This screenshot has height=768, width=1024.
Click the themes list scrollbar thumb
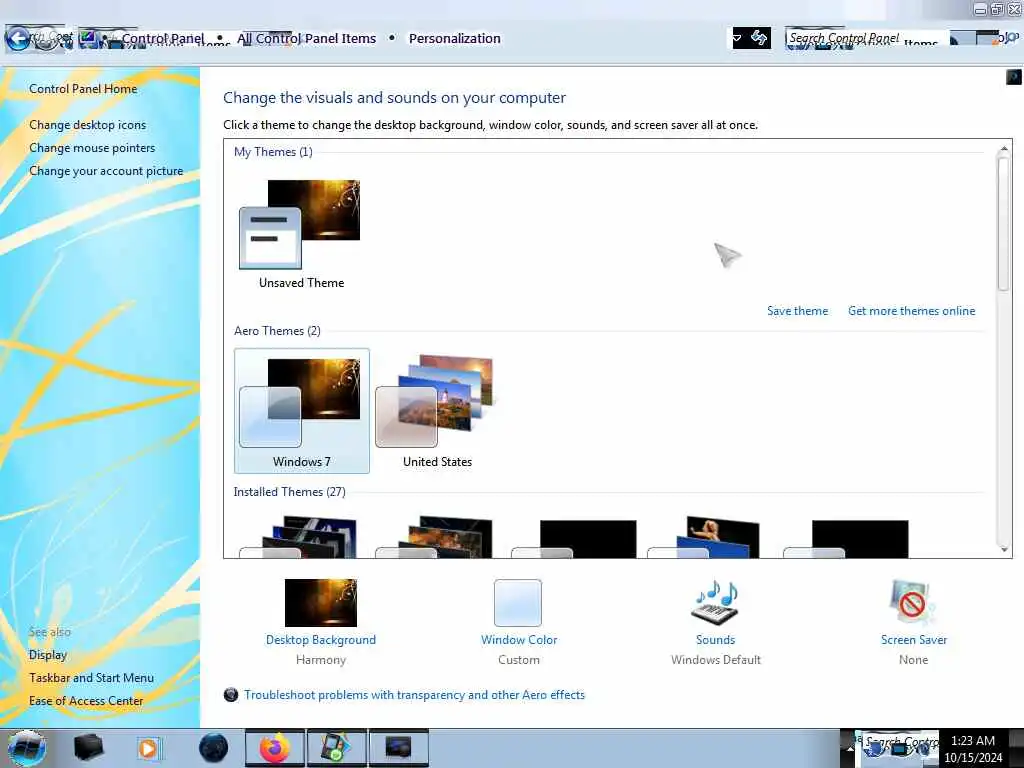(x=1004, y=224)
